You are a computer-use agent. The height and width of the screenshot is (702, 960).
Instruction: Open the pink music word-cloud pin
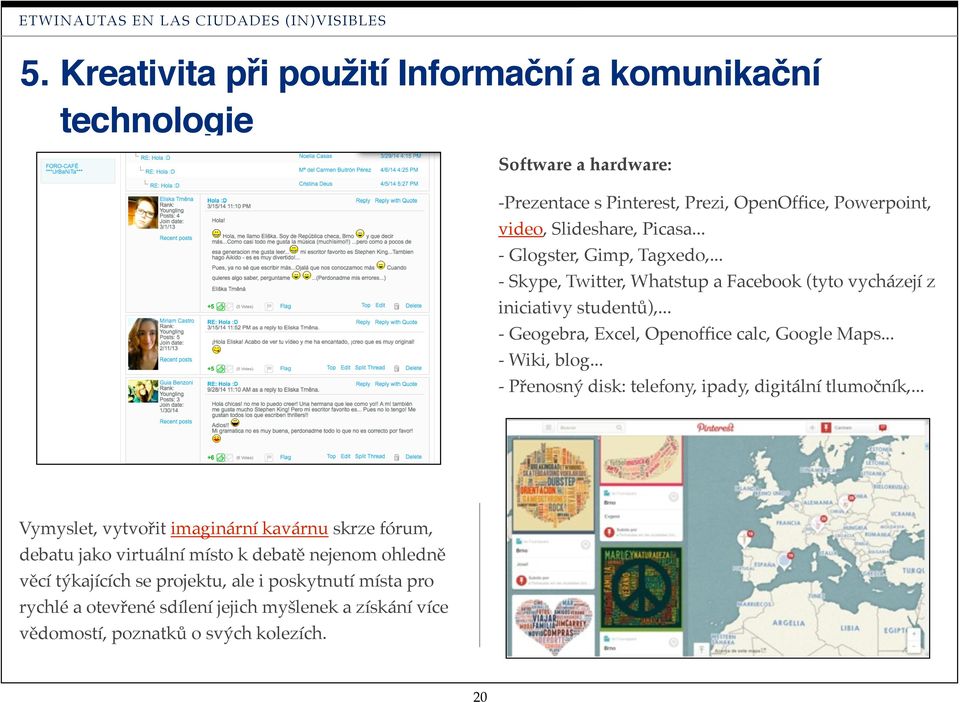click(x=641, y=460)
